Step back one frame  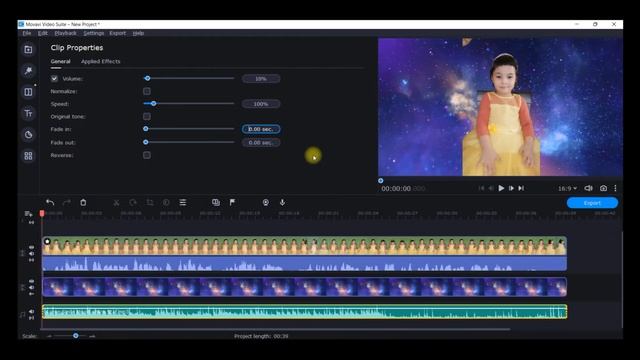[x=491, y=188]
